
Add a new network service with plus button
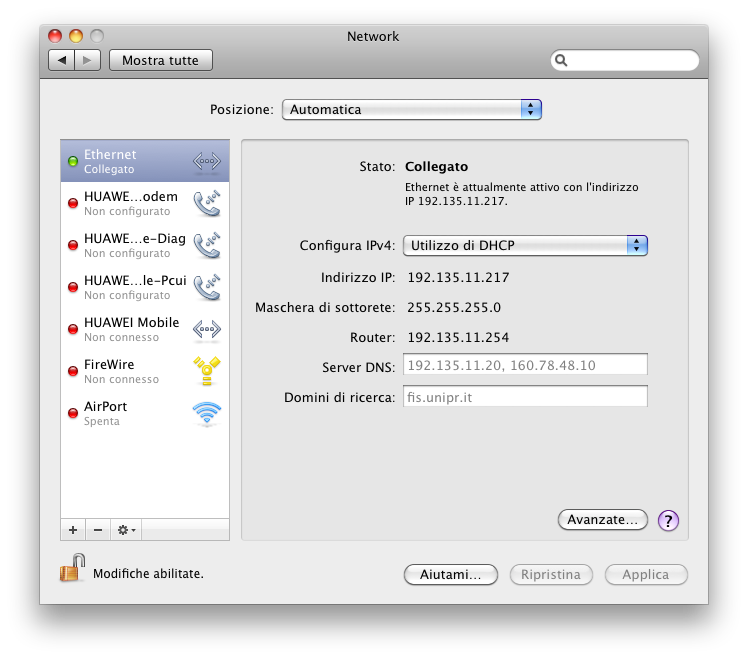coord(73,530)
